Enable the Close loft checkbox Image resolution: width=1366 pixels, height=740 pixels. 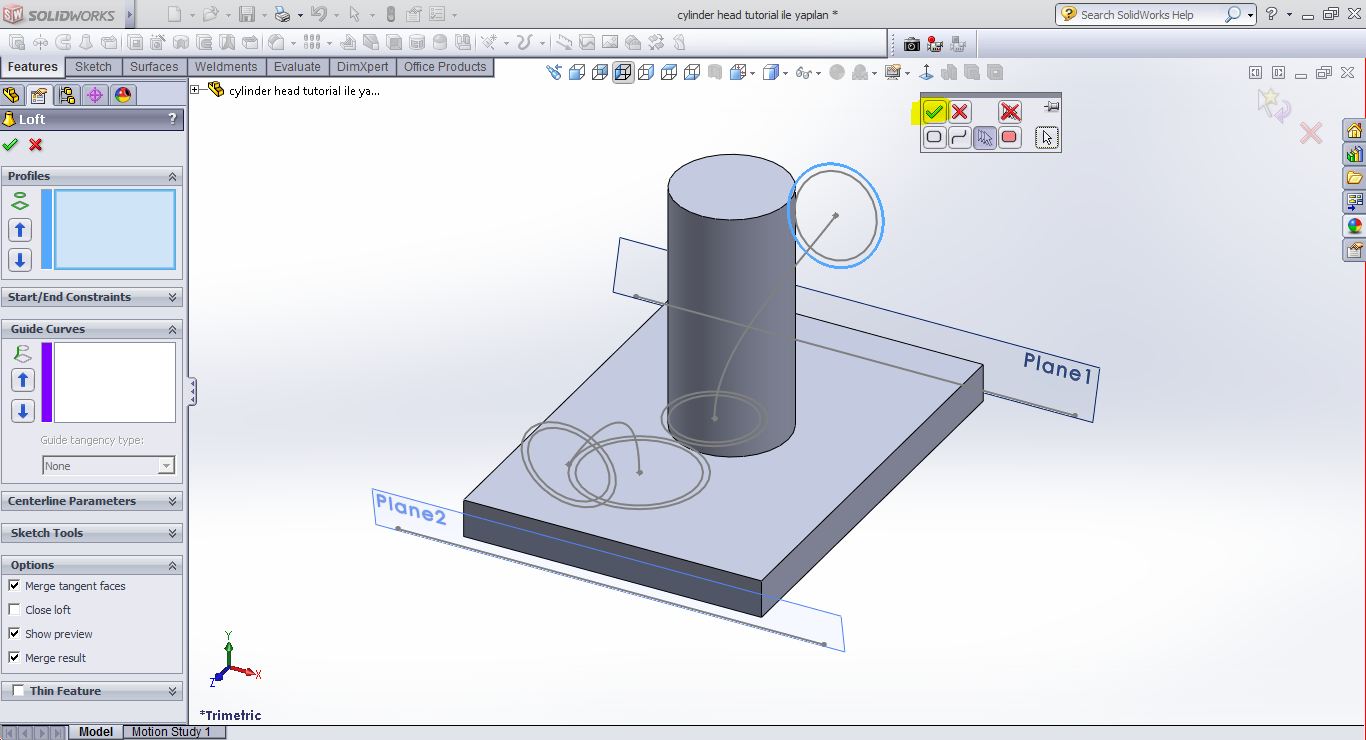point(14,610)
